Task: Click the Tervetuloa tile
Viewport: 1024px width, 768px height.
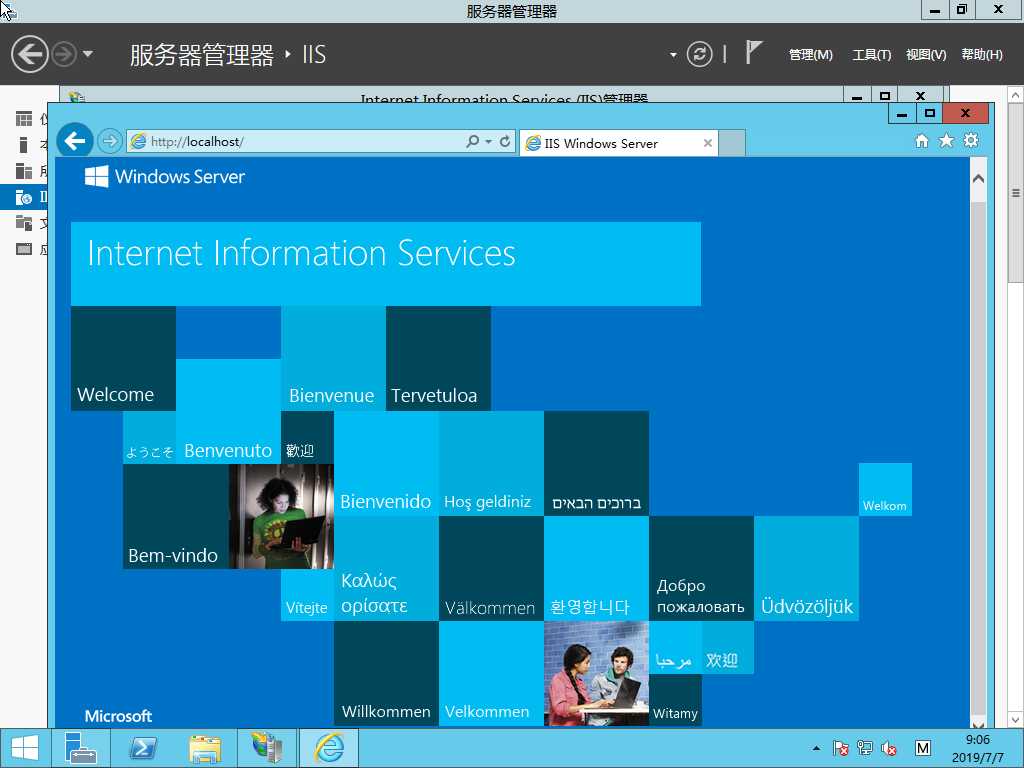Action: (x=438, y=359)
